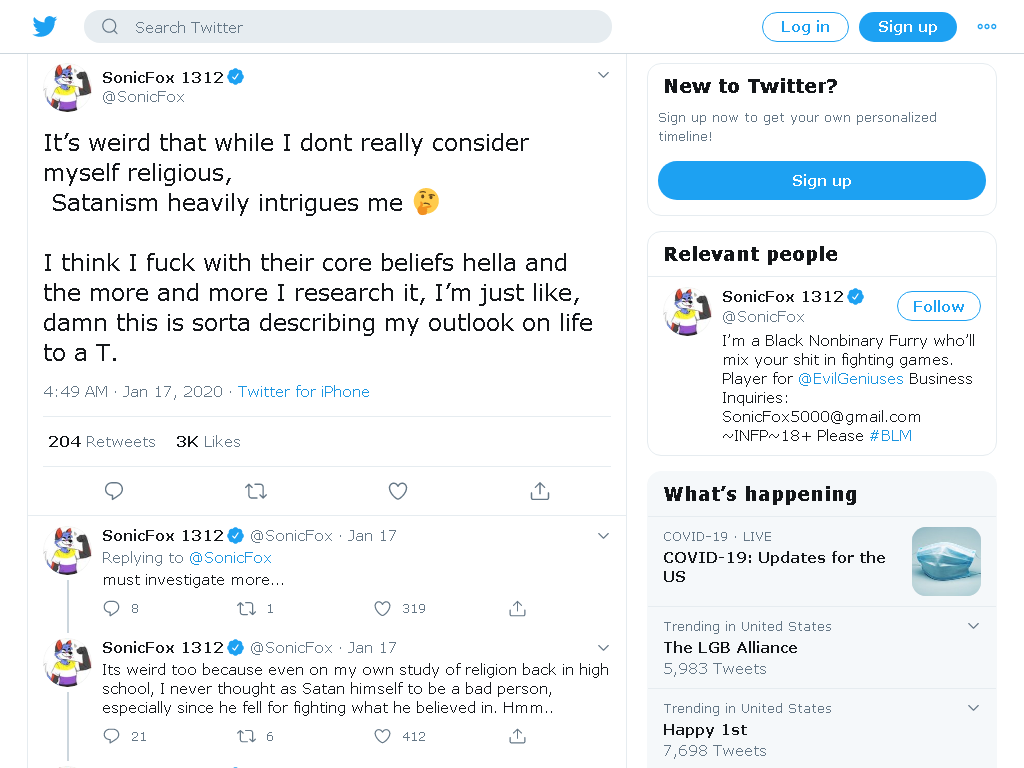
Task: Open options chevron for 'The LGB Alliance' trend
Action: point(973,626)
